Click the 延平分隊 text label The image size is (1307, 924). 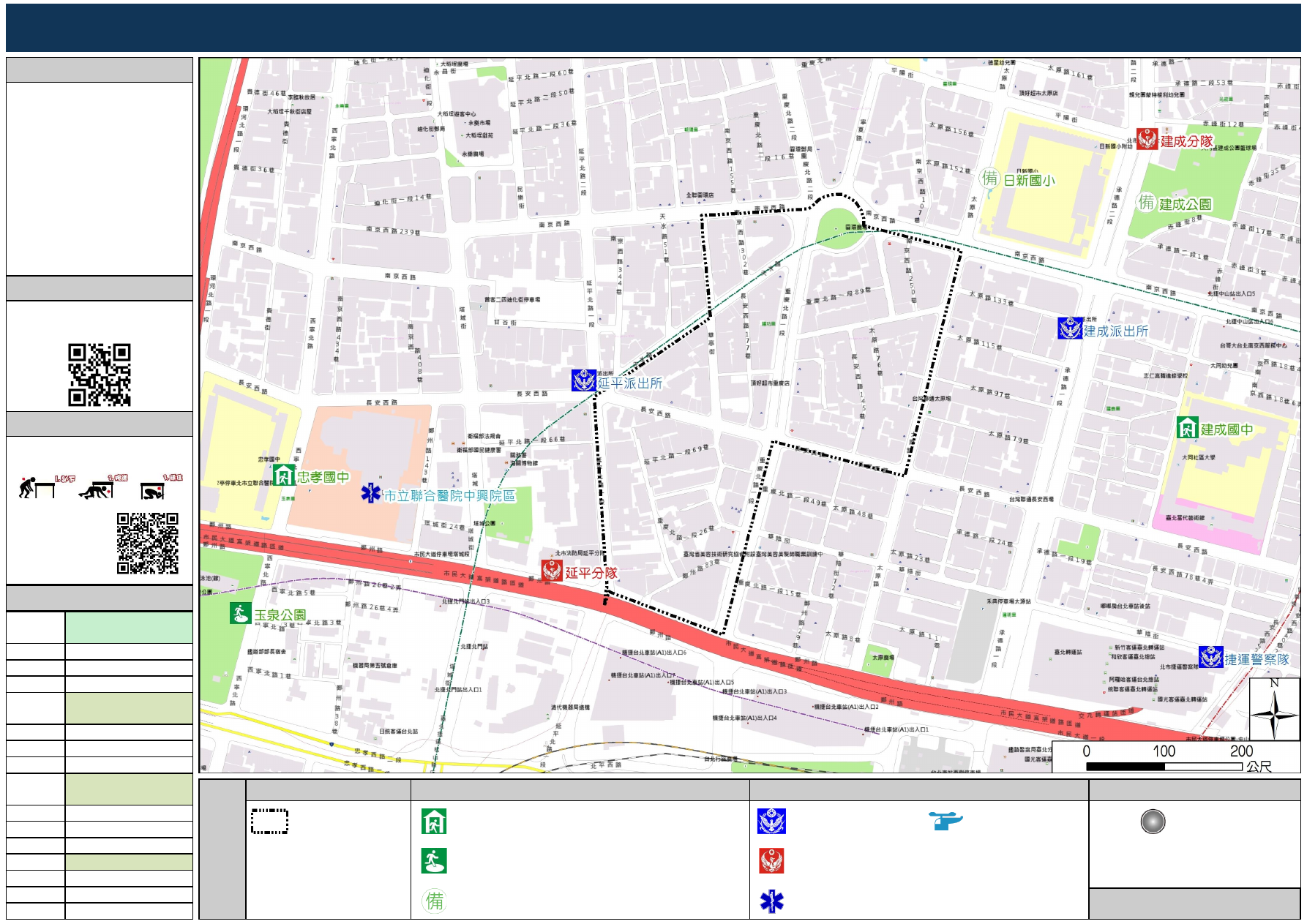tap(591, 573)
